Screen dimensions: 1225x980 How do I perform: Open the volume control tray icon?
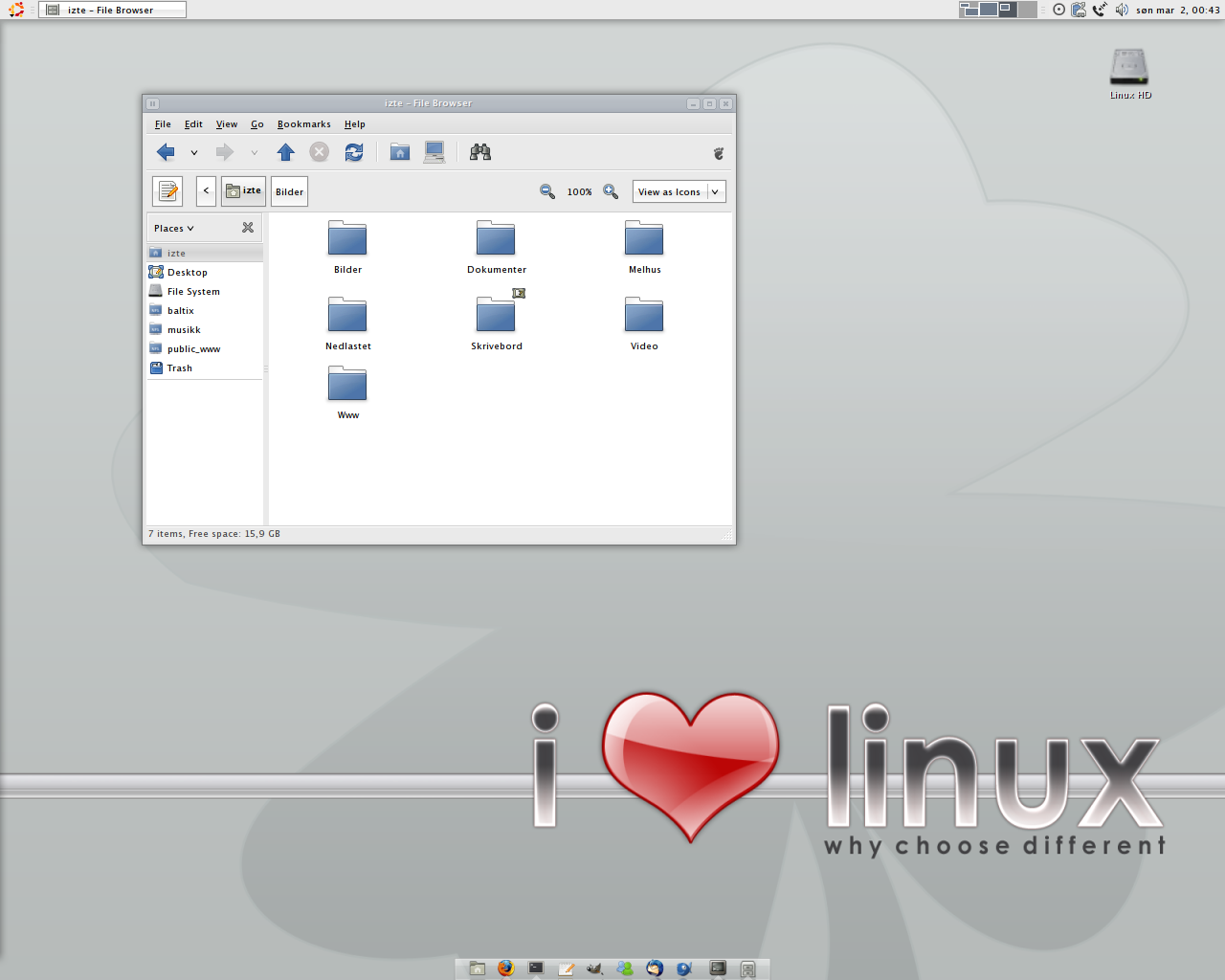click(1121, 10)
